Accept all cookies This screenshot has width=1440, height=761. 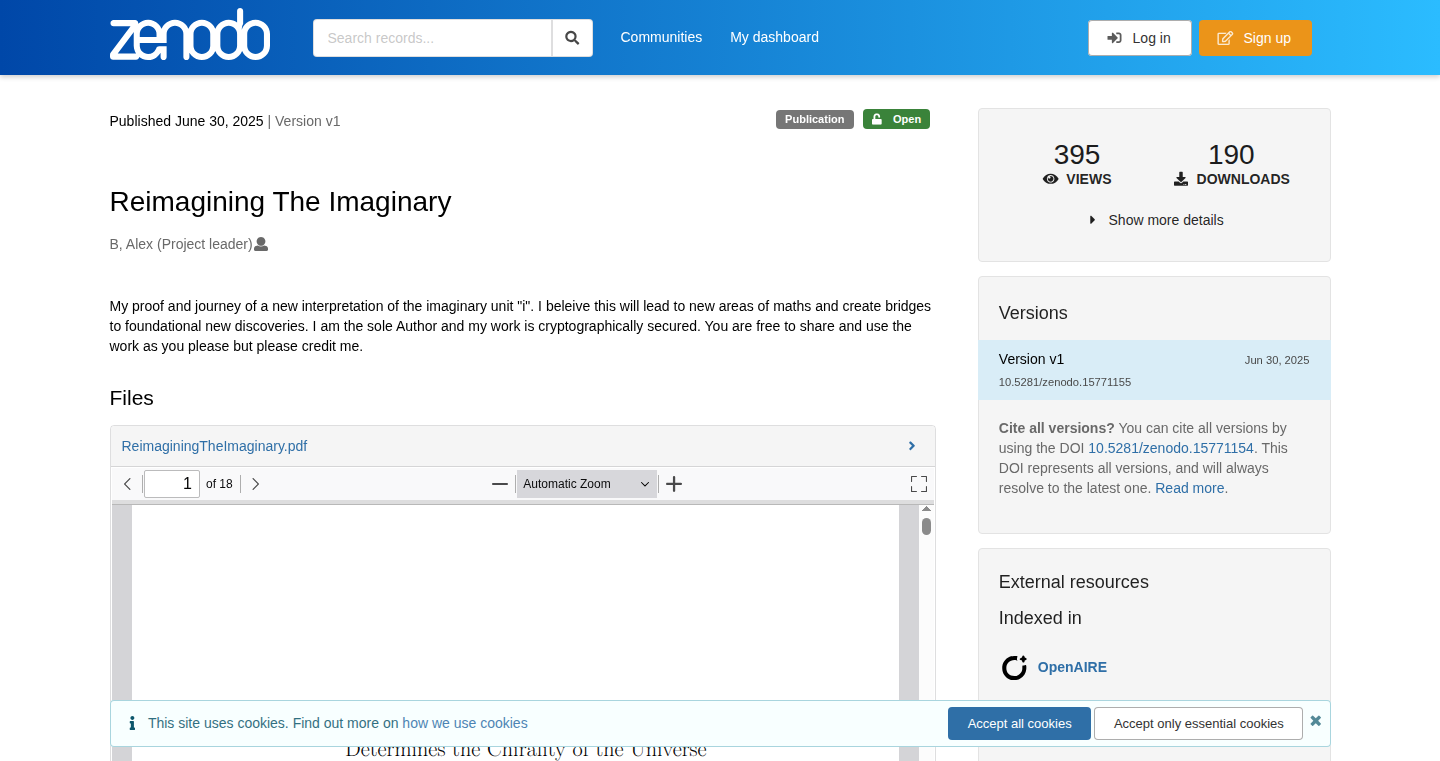(1019, 723)
